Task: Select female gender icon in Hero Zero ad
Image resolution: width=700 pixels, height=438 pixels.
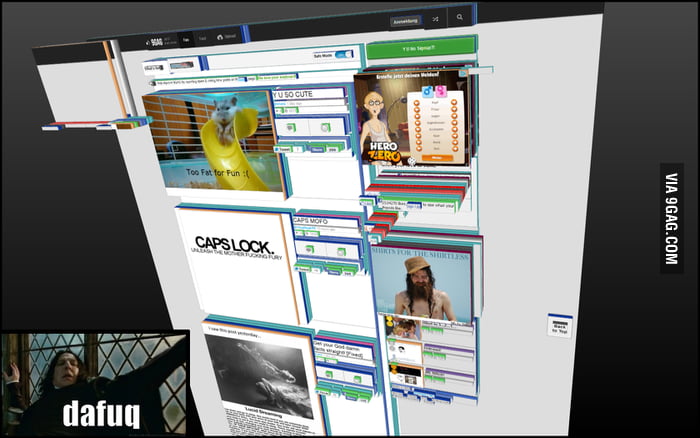Action: 441,92
